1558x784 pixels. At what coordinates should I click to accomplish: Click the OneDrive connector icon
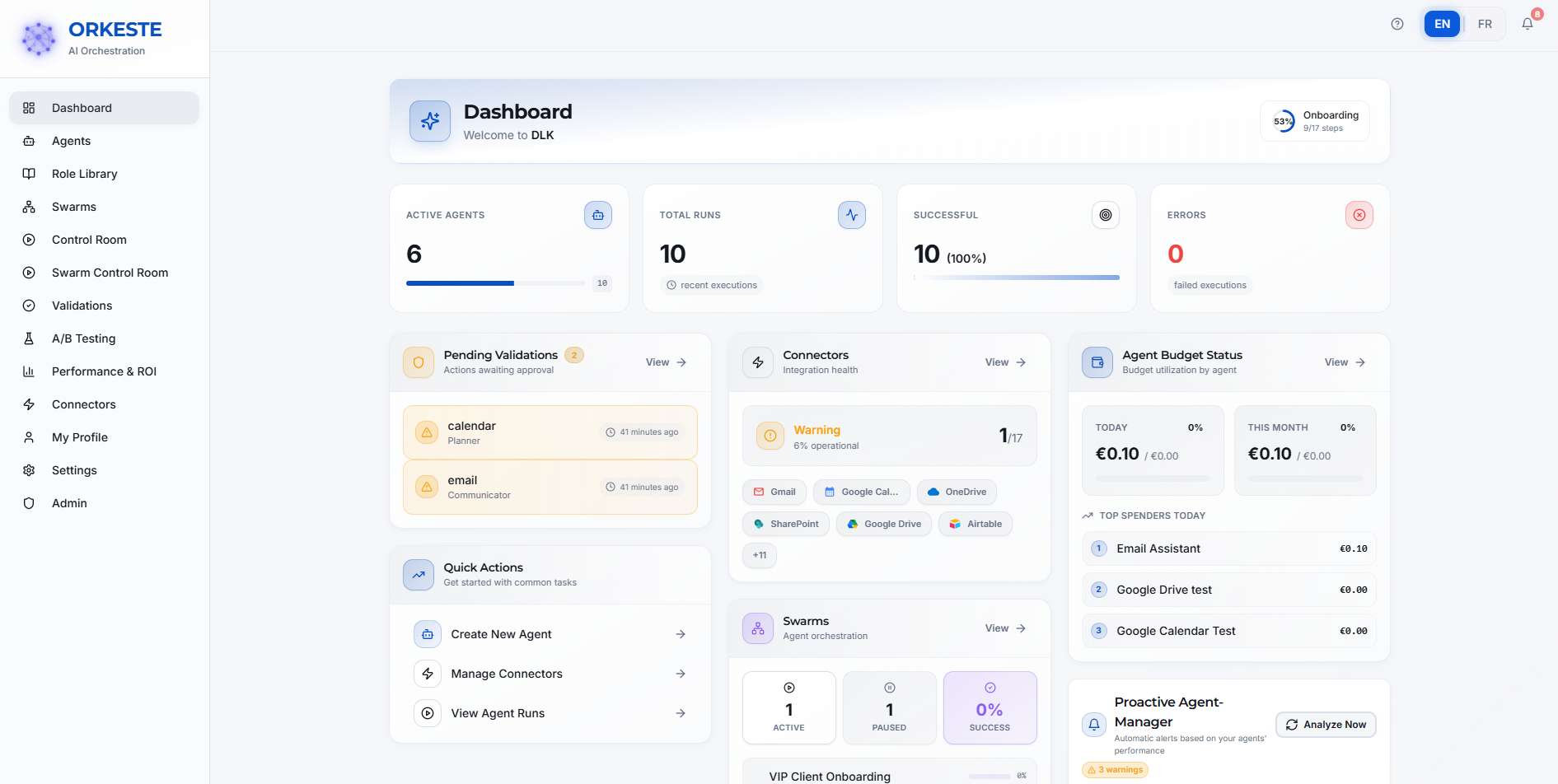[932, 492]
